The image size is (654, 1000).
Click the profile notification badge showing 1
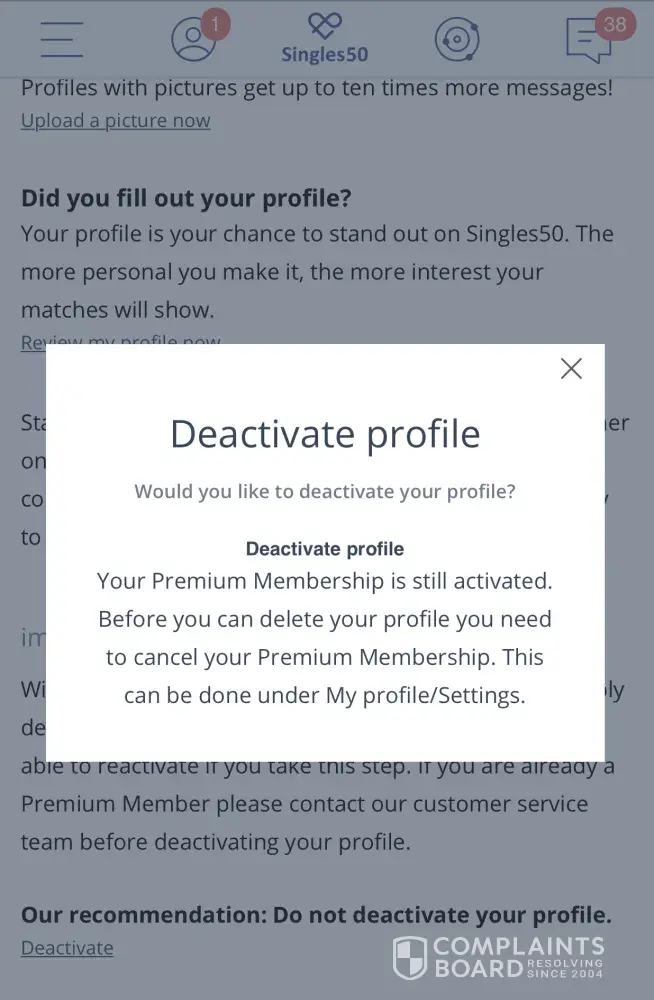coord(215,22)
